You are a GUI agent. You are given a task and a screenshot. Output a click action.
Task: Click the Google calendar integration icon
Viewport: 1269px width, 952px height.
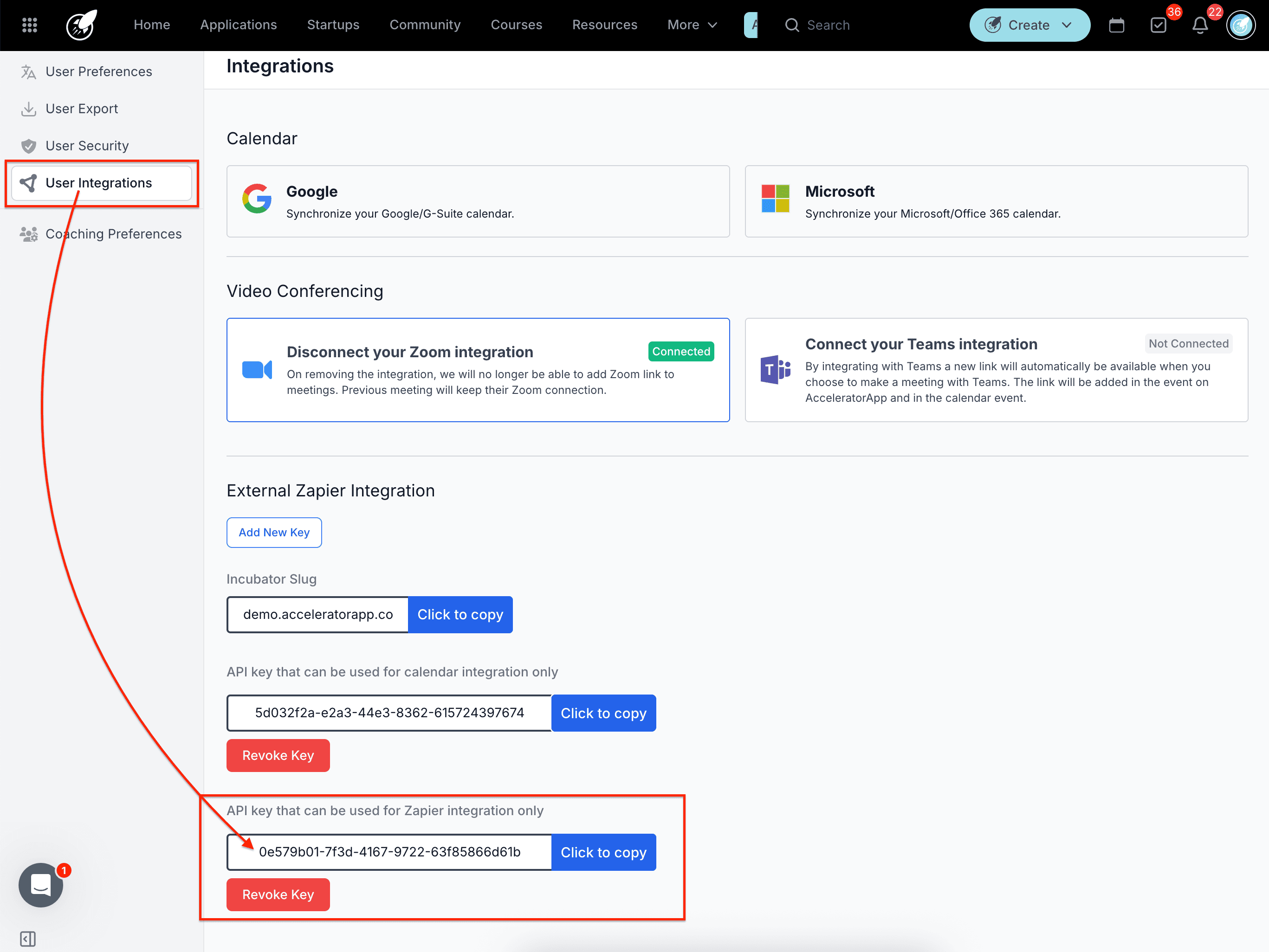coord(257,199)
